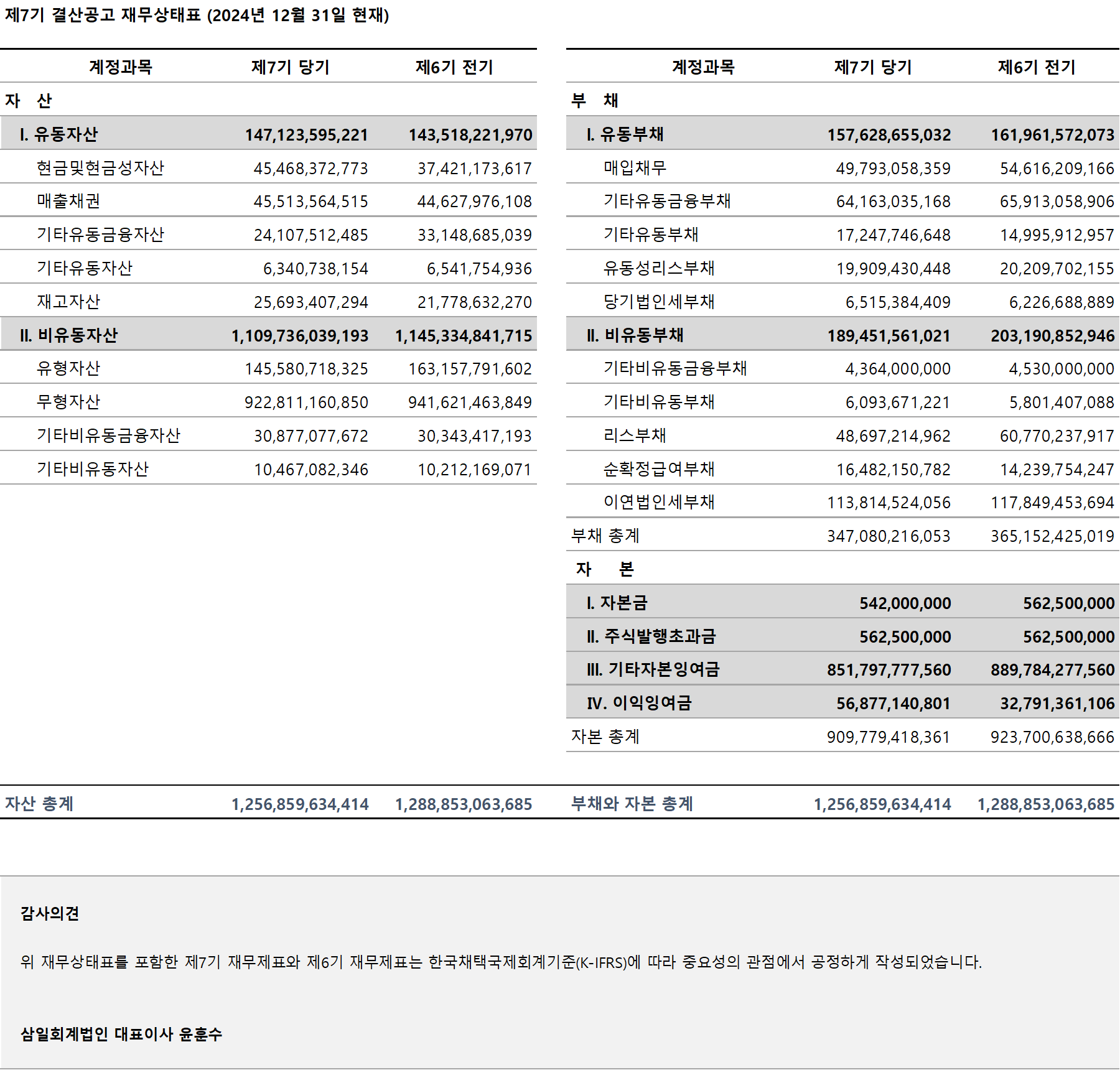Click the 기타비유동금융부채 row label
This screenshot has height=1070, width=1120.
(x=676, y=368)
